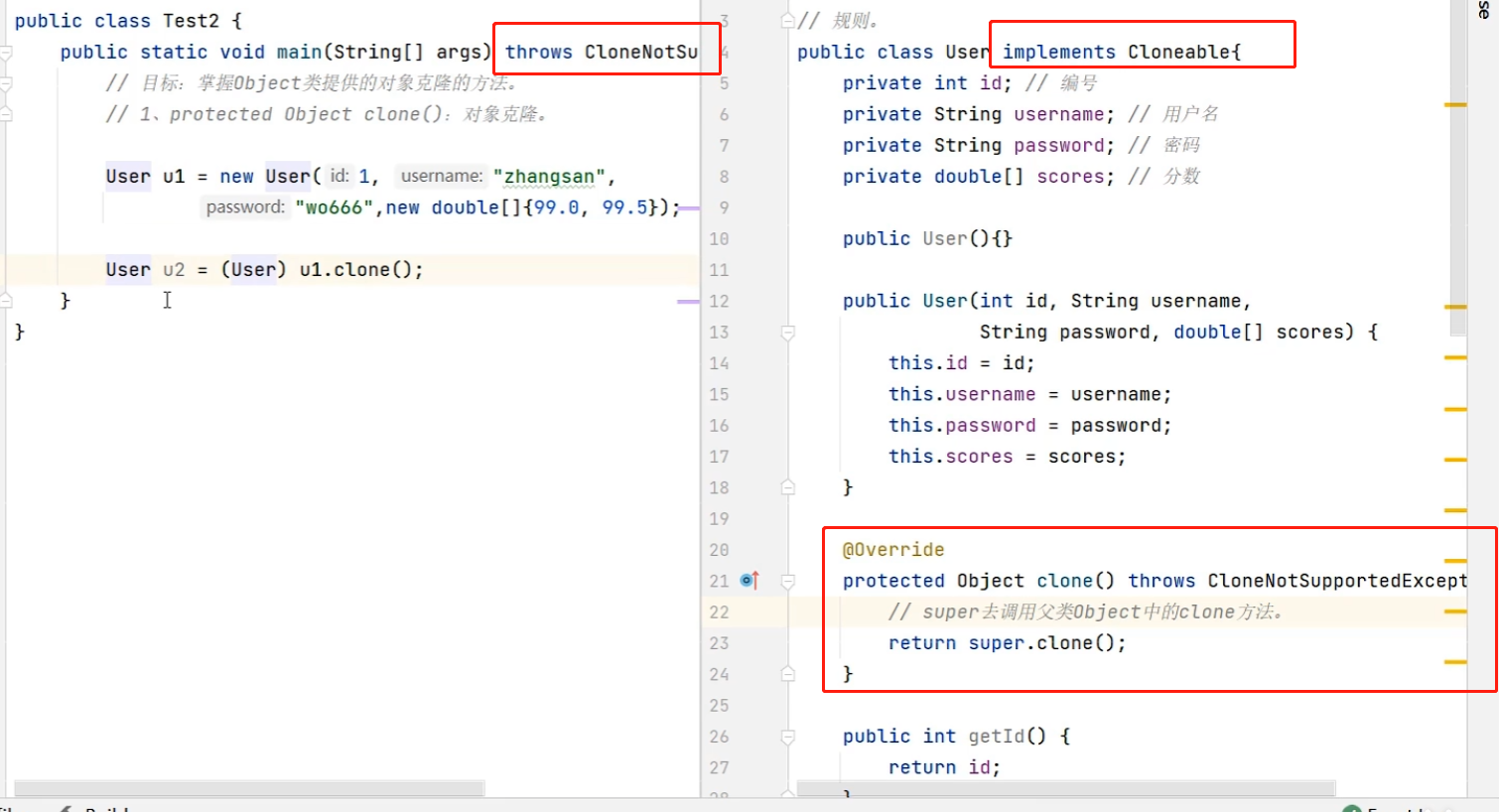Click 'this.scores = scores;' assignment

[1007, 457]
